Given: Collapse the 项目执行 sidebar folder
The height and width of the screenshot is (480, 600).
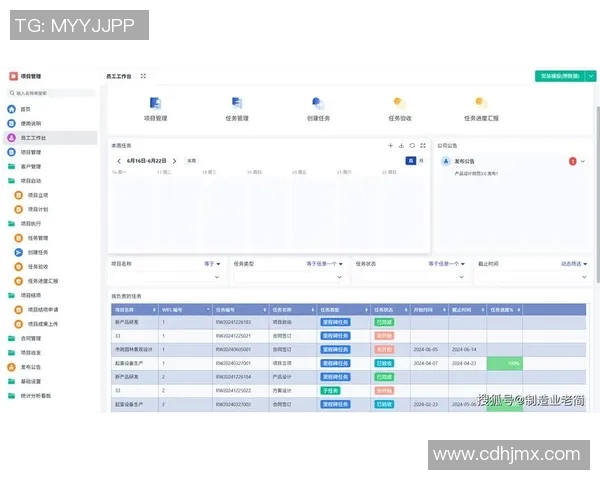Looking at the screenshot, I should coord(24,224).
